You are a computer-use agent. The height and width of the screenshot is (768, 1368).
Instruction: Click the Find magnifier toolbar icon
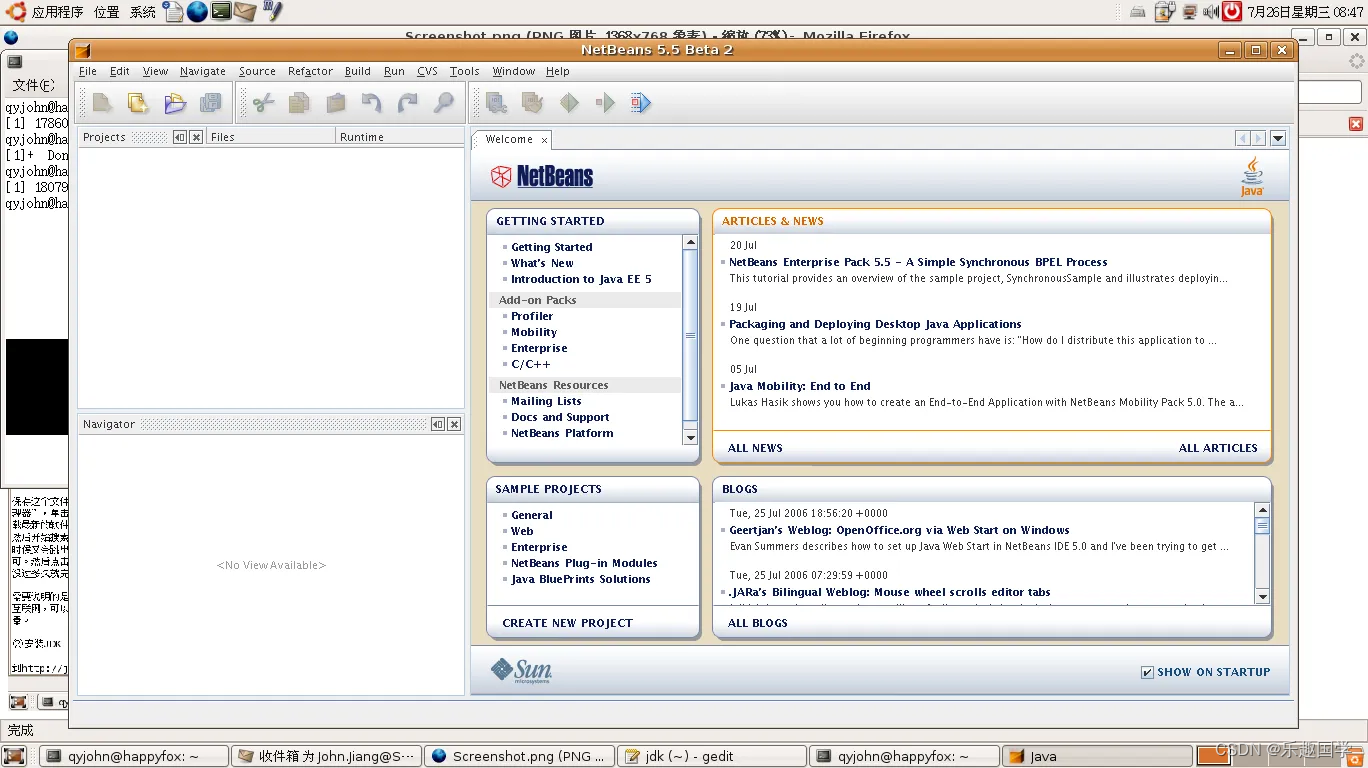coord(443,102)
